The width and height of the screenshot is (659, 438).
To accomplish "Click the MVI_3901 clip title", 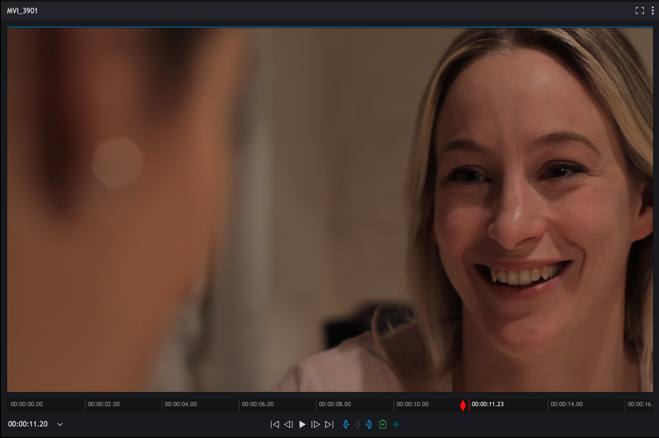I will [22, 11].
